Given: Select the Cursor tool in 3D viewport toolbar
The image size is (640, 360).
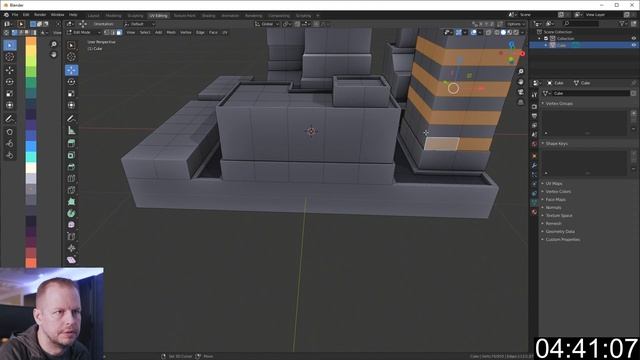Looking at the screenshot, I should coord(71,57).
